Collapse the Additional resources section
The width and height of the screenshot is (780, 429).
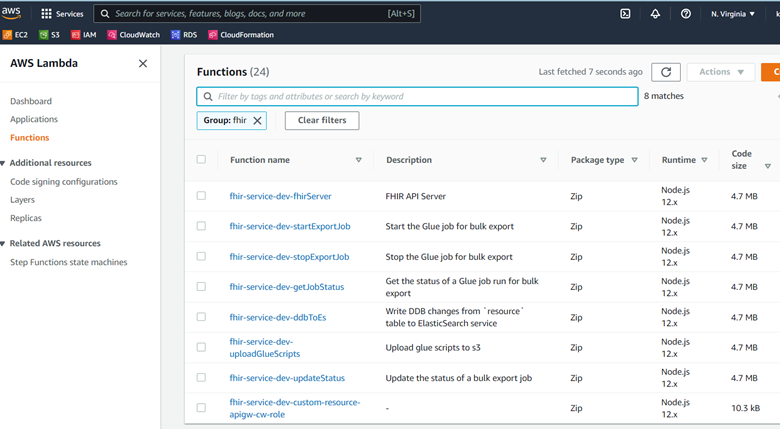tap(4, 163)
